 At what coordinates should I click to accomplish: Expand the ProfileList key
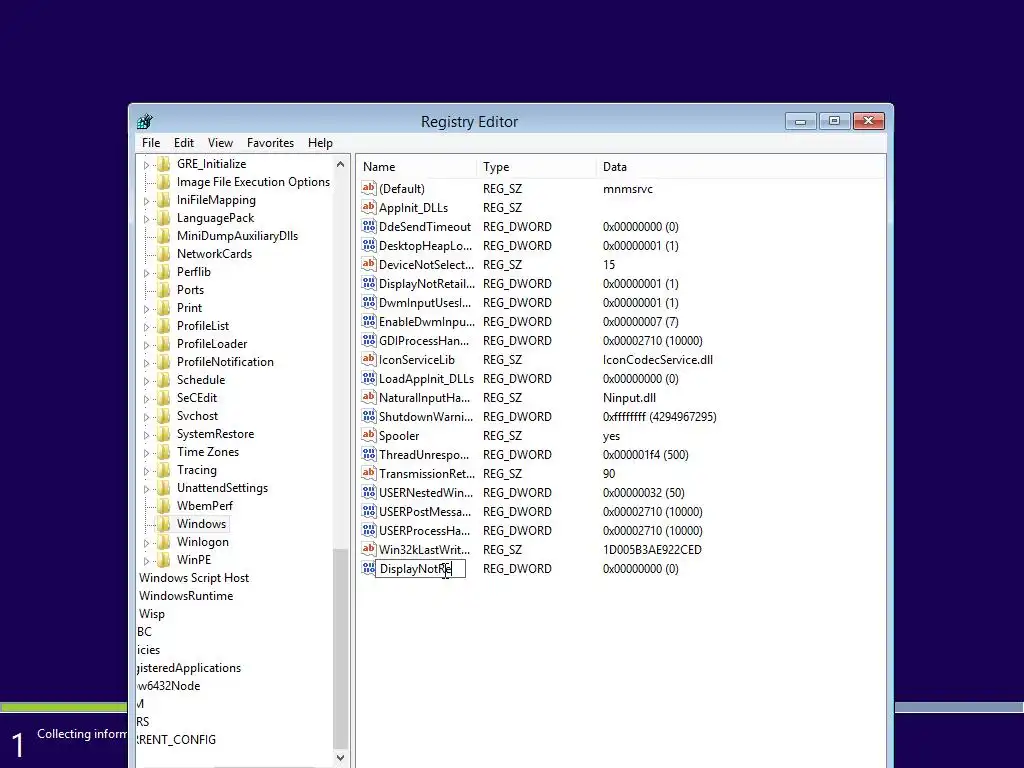point(146,327)
